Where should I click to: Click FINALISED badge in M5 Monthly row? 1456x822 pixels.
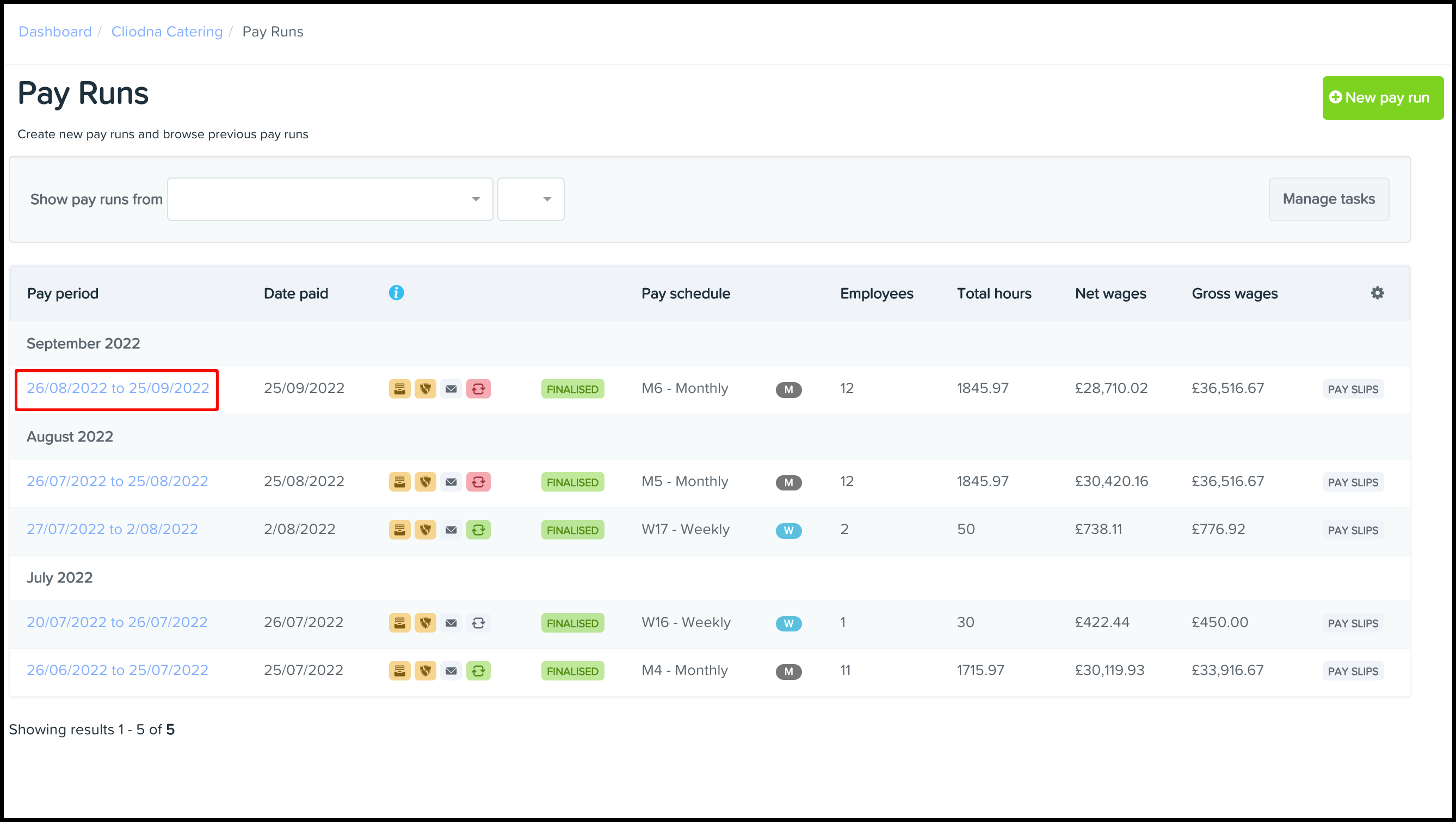click(572, 482)
